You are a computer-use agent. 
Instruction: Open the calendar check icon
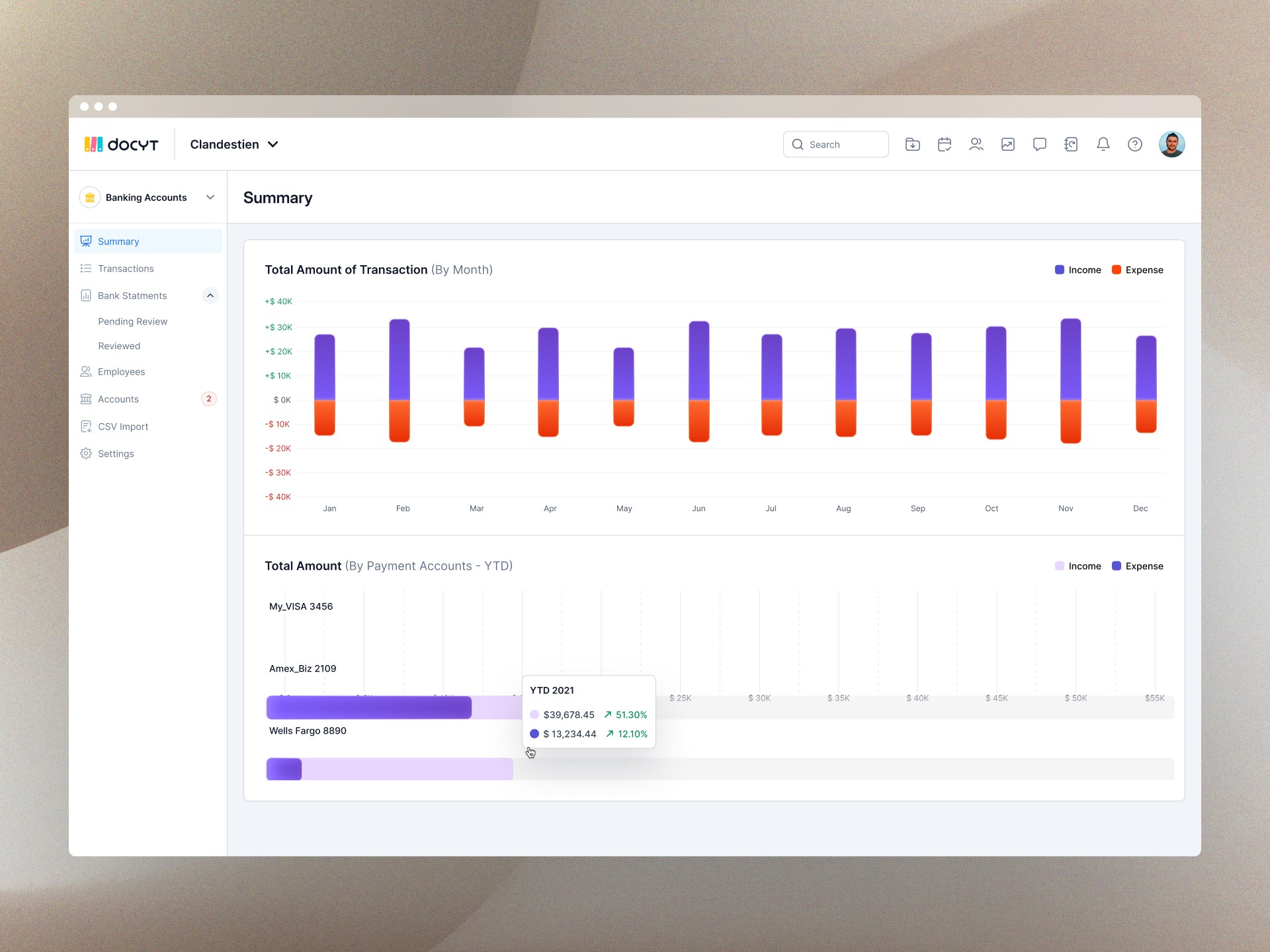point(945,144)
